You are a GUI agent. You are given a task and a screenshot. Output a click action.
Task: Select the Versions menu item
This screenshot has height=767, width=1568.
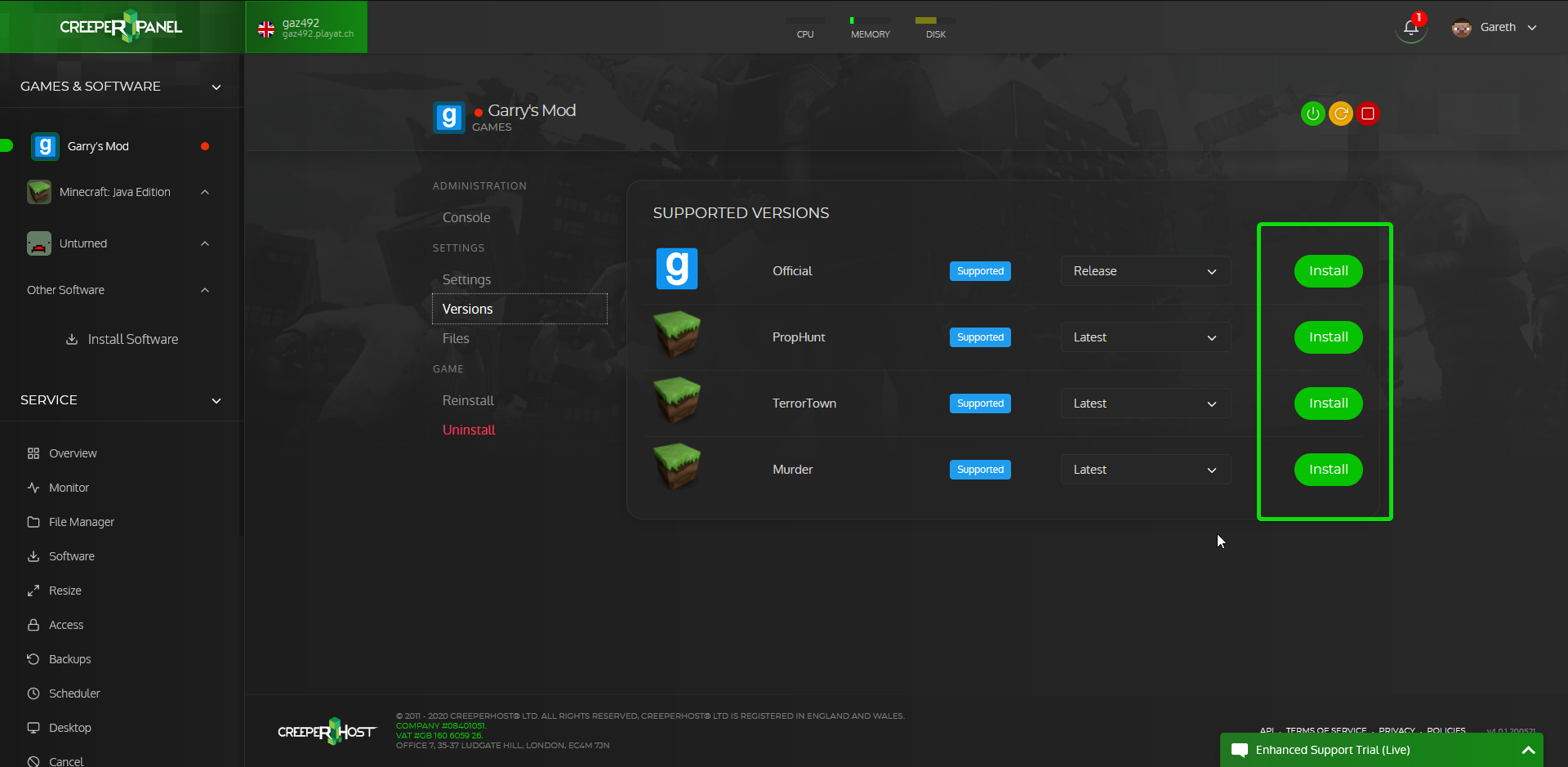point(519,309)
